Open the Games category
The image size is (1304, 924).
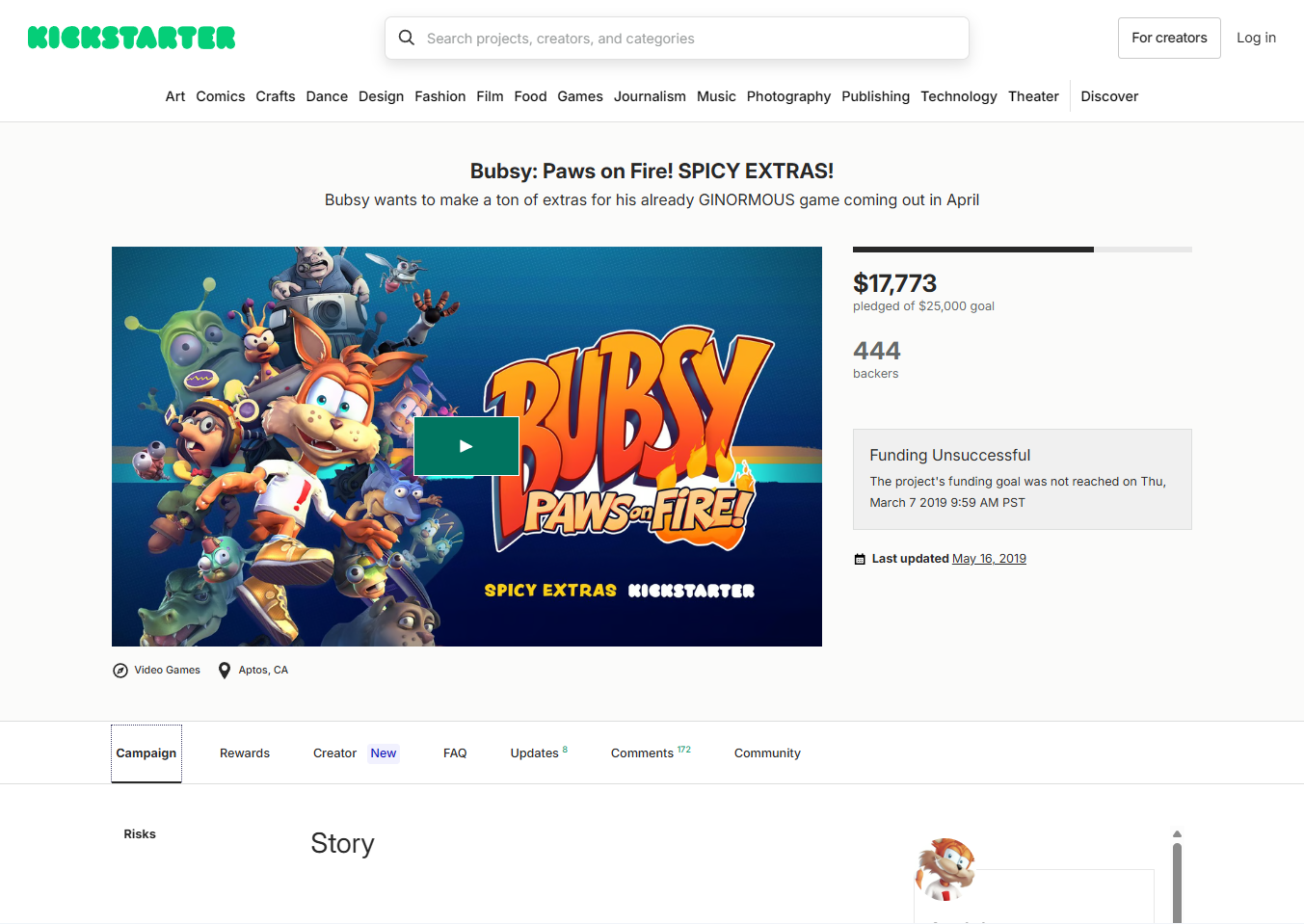580,96
